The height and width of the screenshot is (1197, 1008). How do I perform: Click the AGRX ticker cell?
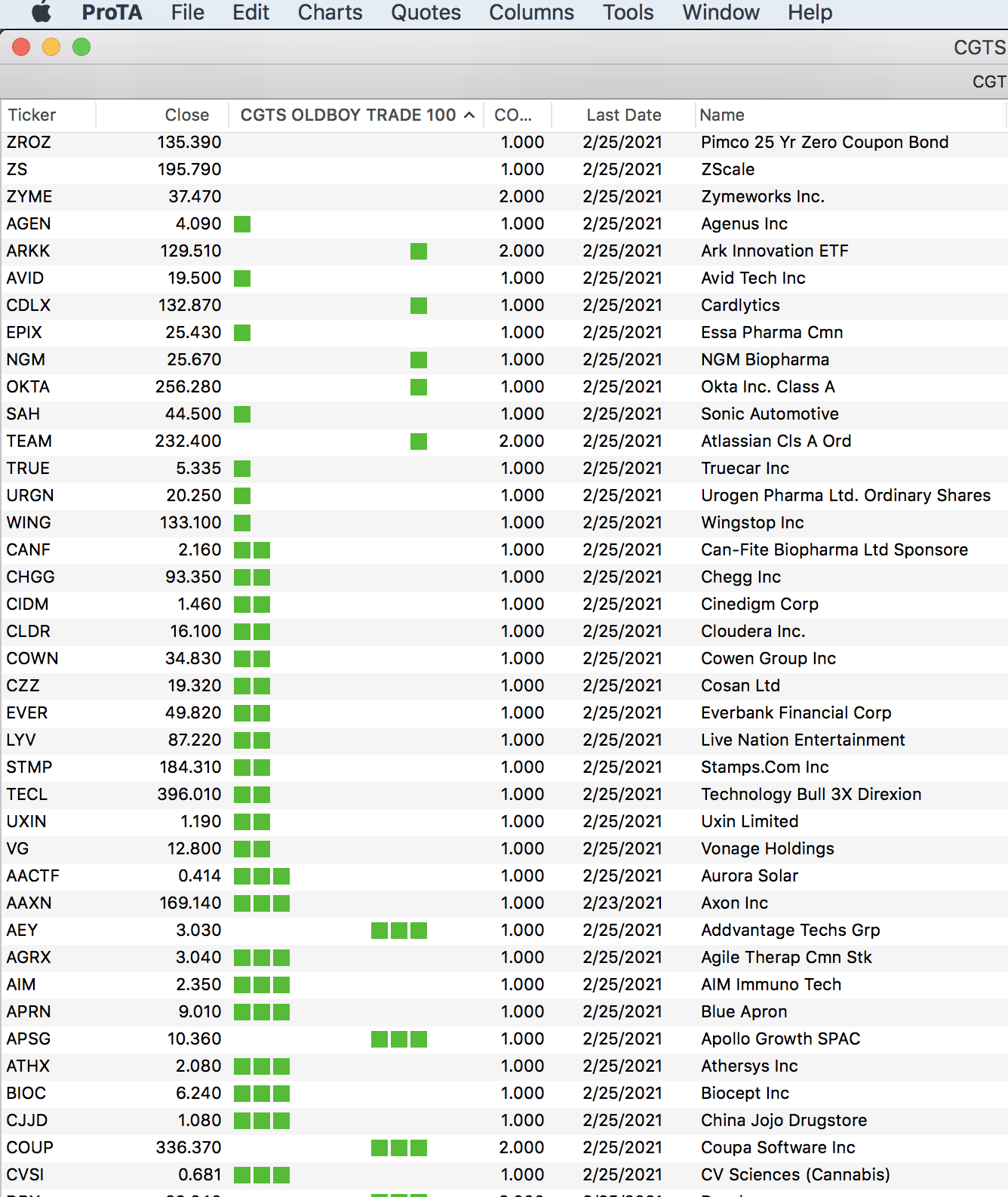click(29, 957)
